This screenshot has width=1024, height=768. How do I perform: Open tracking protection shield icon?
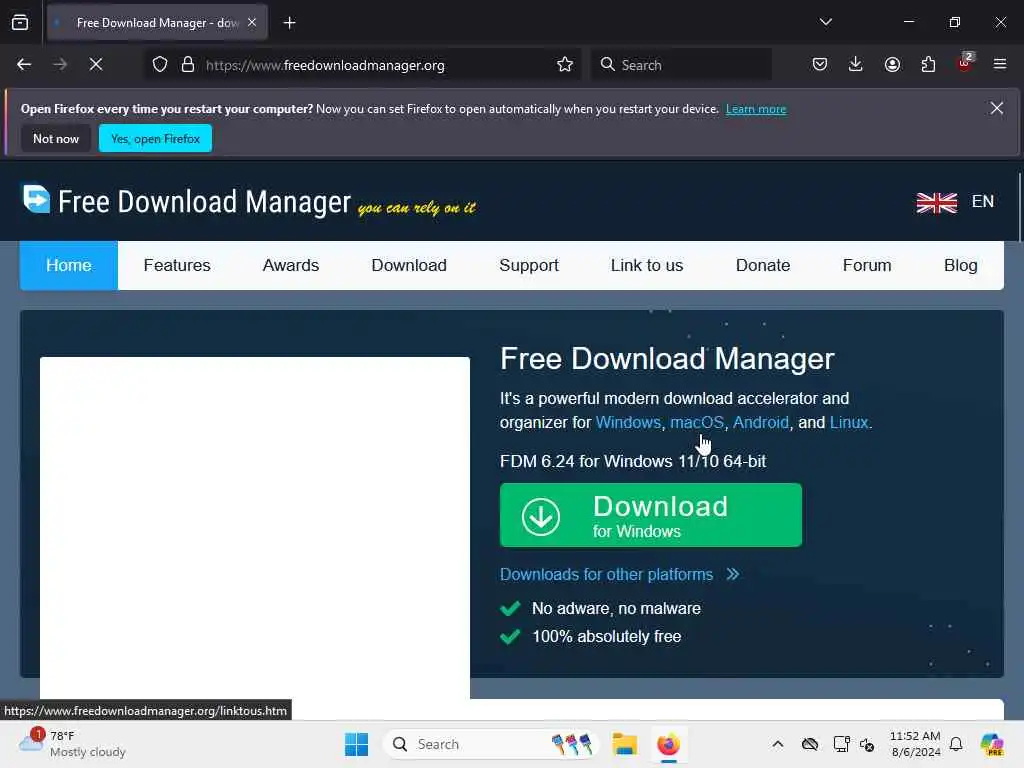(x=160, y=65)
